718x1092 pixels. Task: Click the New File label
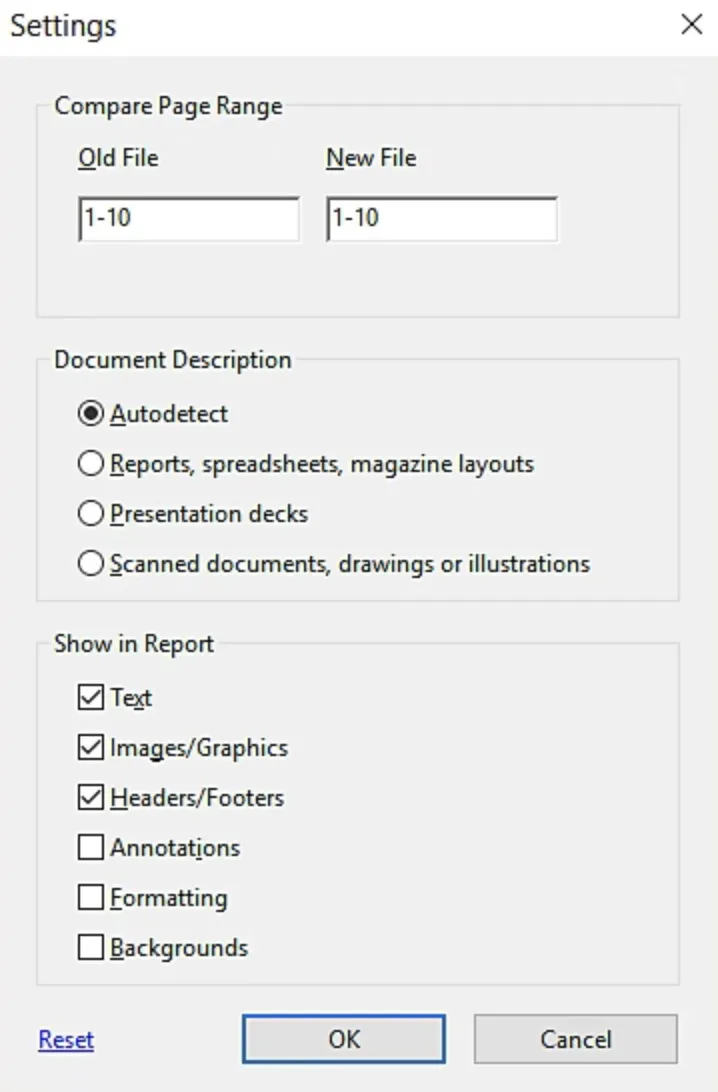[x=371, y=158]
